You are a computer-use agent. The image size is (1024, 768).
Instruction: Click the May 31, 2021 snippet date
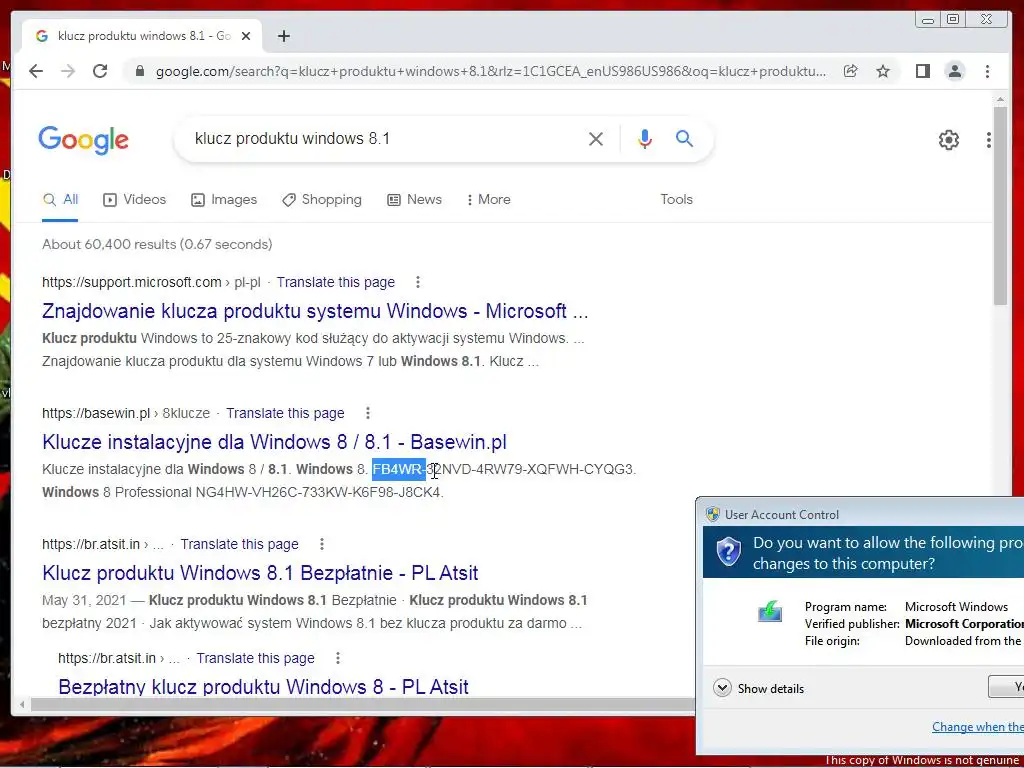[x=84, y=600]
